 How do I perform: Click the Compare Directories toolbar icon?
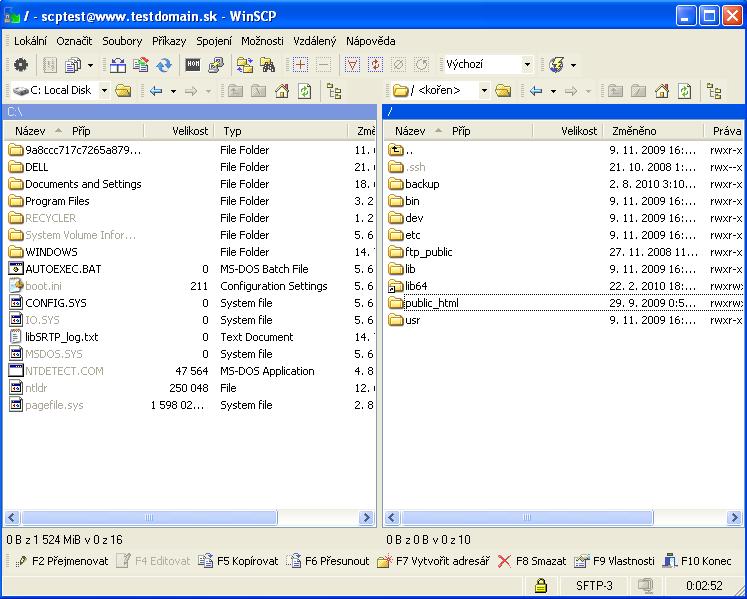(x=118, y=65)
